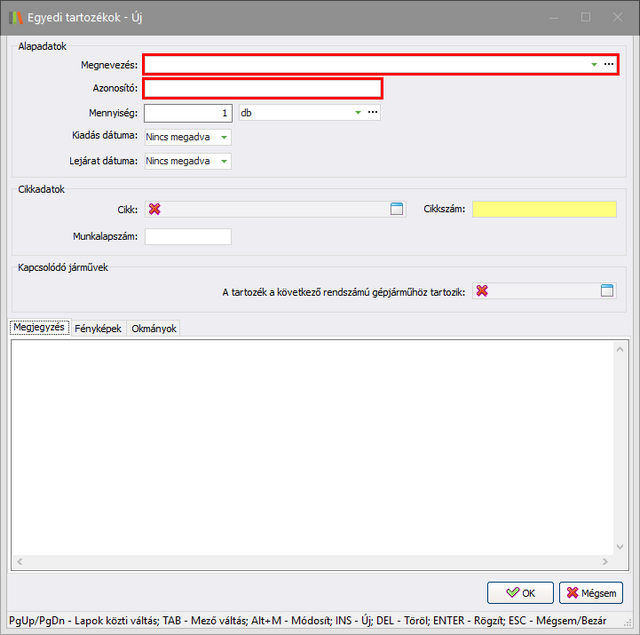Open the Okmányok tab

point(154,328)
